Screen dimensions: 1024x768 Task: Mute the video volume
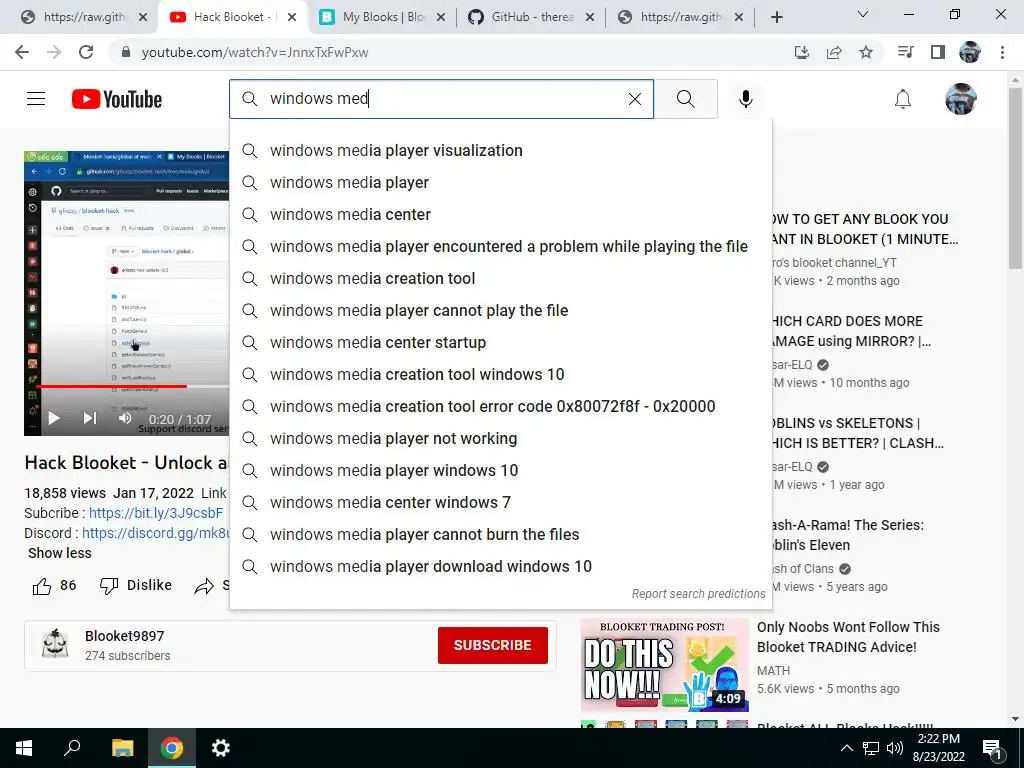pos(125,419)
